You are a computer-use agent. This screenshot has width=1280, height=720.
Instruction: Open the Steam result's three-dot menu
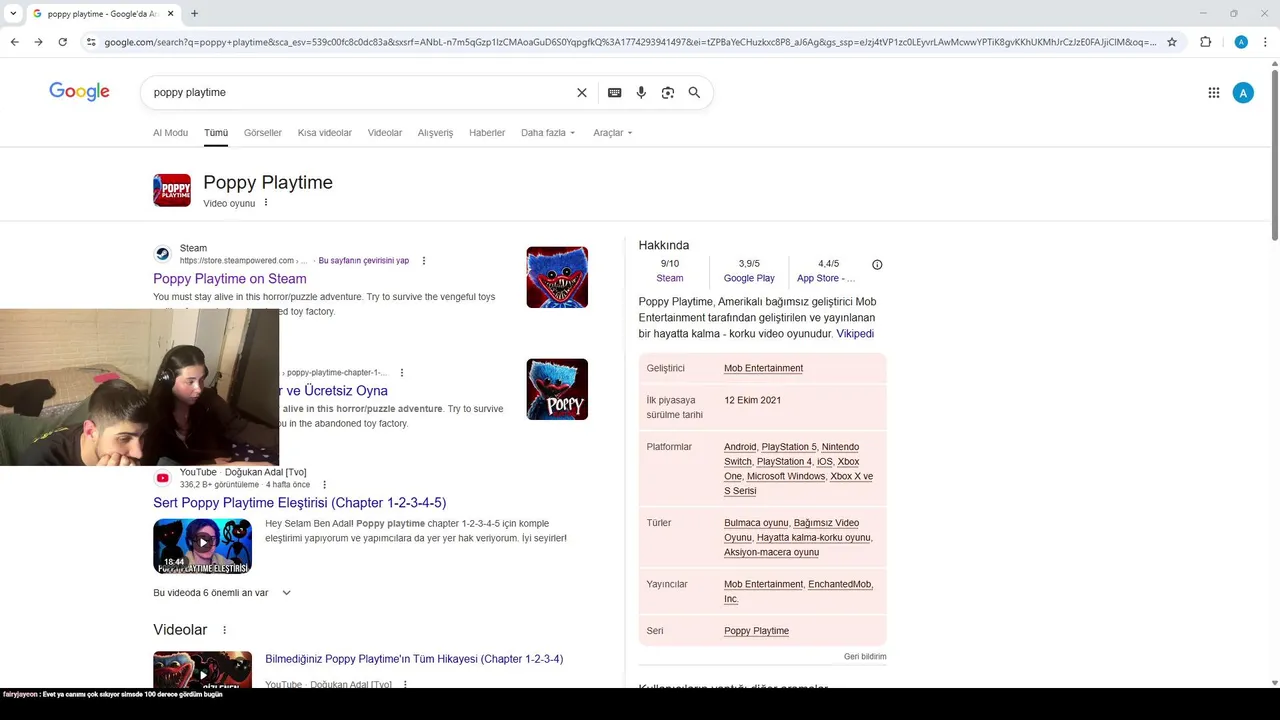424,261
